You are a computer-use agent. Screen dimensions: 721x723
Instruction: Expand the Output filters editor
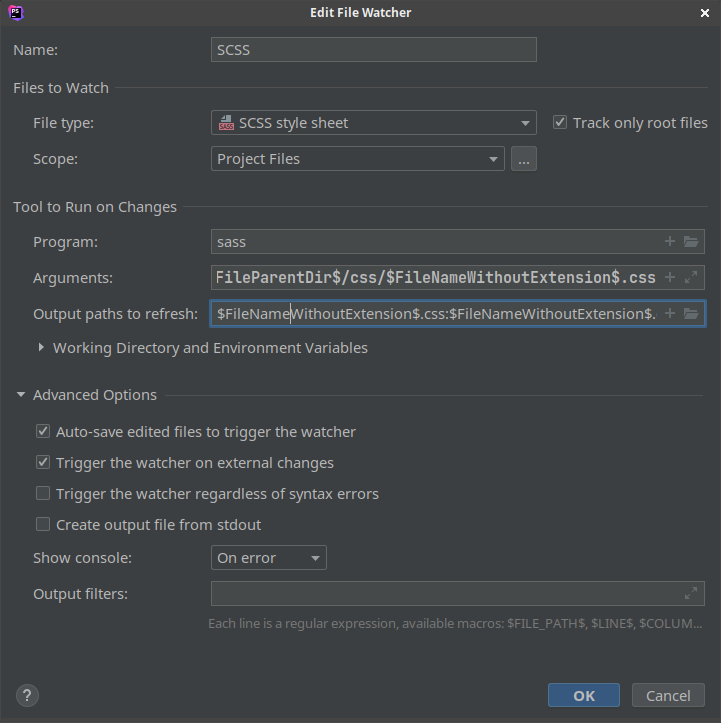point(691,593)
